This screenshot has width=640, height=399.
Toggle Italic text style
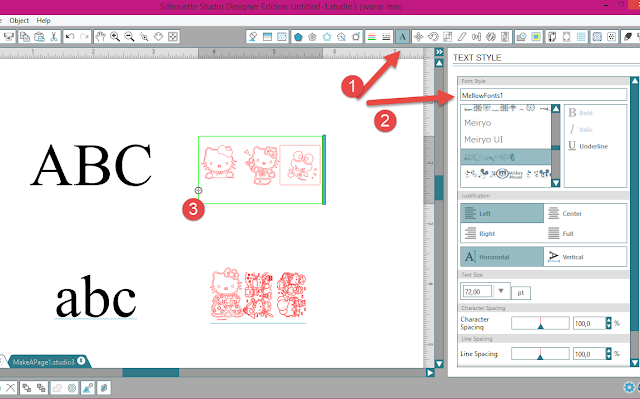[x=581, y=129]
